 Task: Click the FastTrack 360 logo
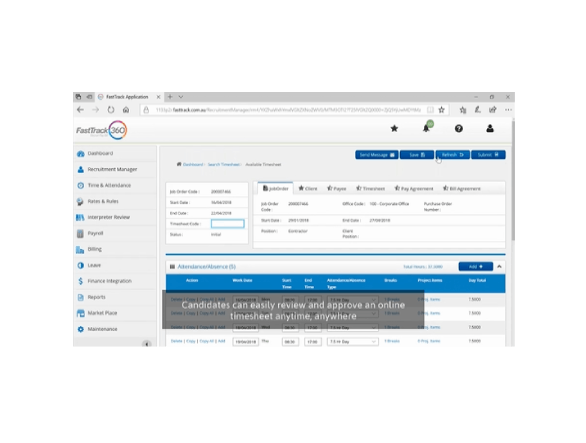click(101, 130)
